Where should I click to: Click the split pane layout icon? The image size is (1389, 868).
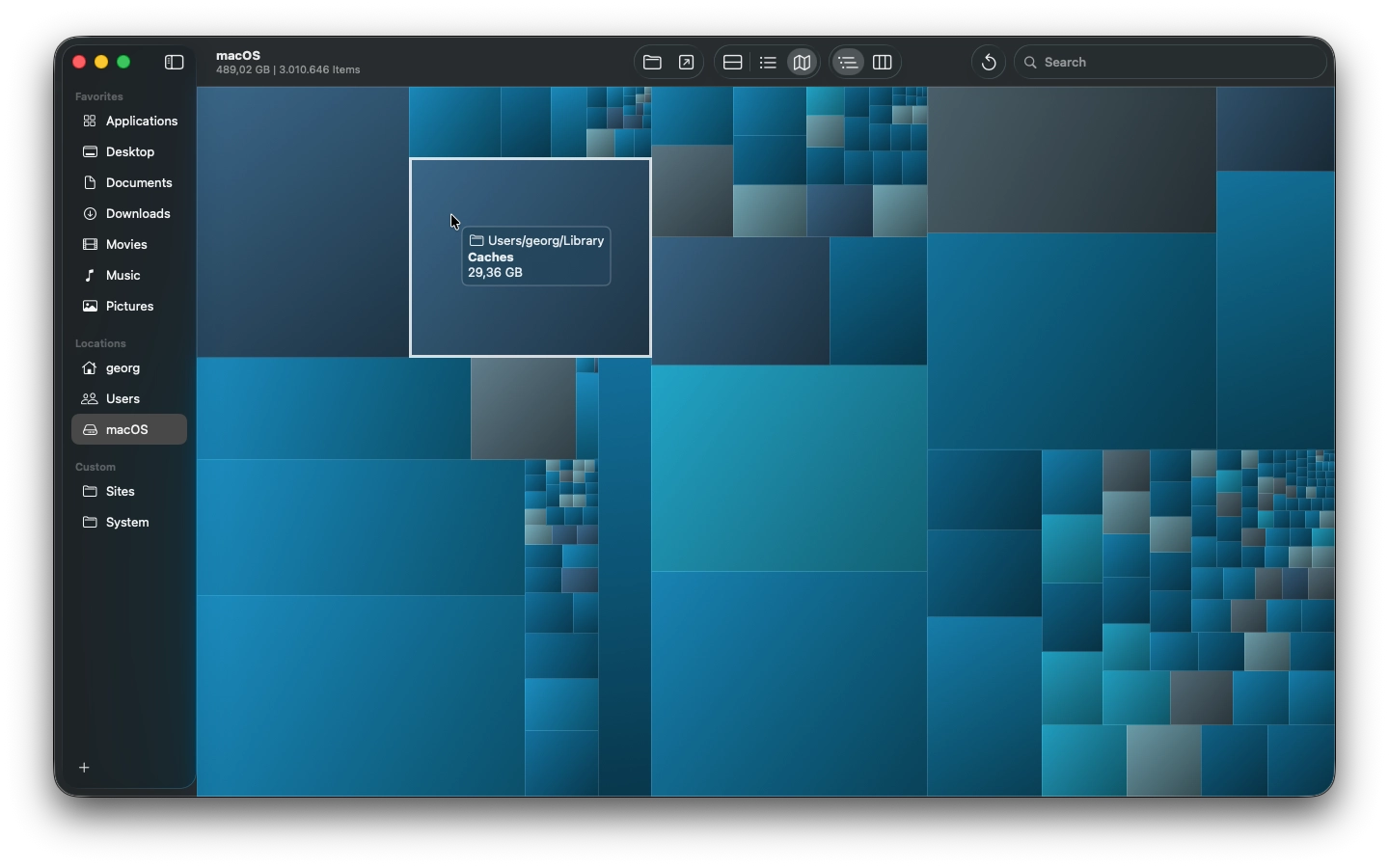pos(733,63)
